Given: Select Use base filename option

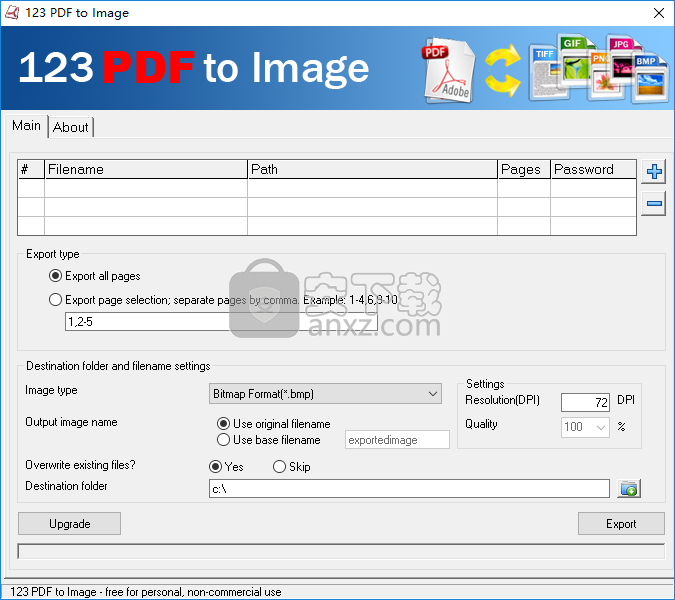Looking at the screenshot, I should tap(224, 440).
